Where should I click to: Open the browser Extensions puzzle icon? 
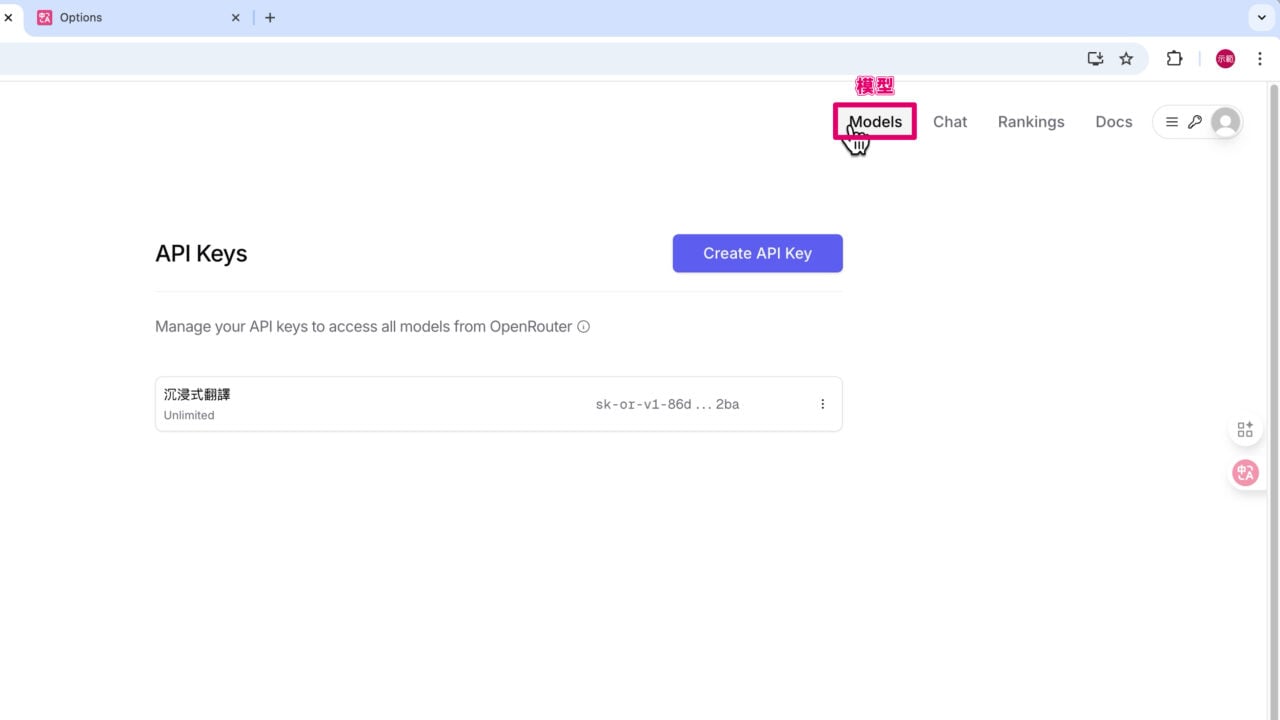tap(1174, 59)
